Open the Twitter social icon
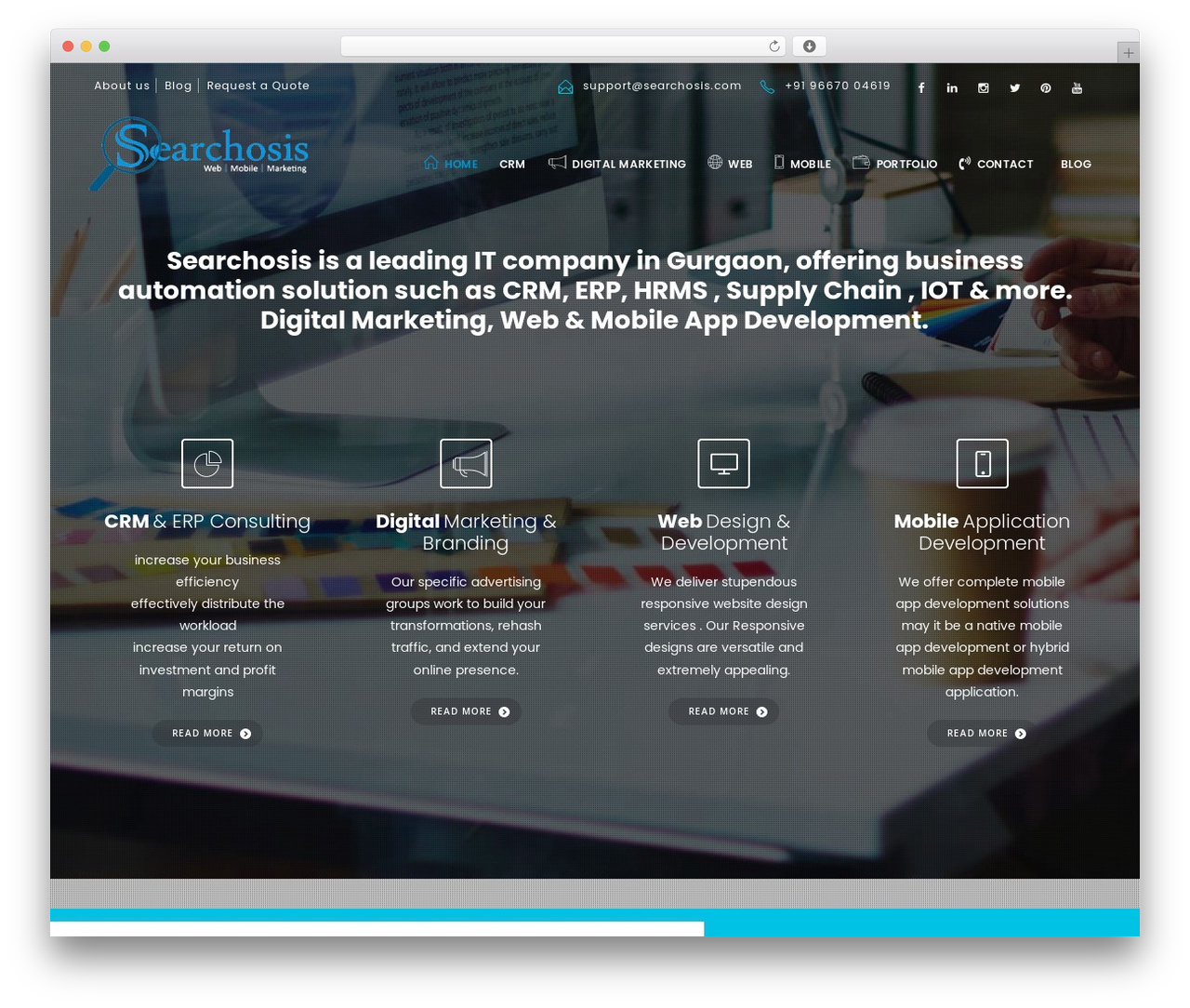Screen dimensions: 1190x1008 pos(1015,88)
